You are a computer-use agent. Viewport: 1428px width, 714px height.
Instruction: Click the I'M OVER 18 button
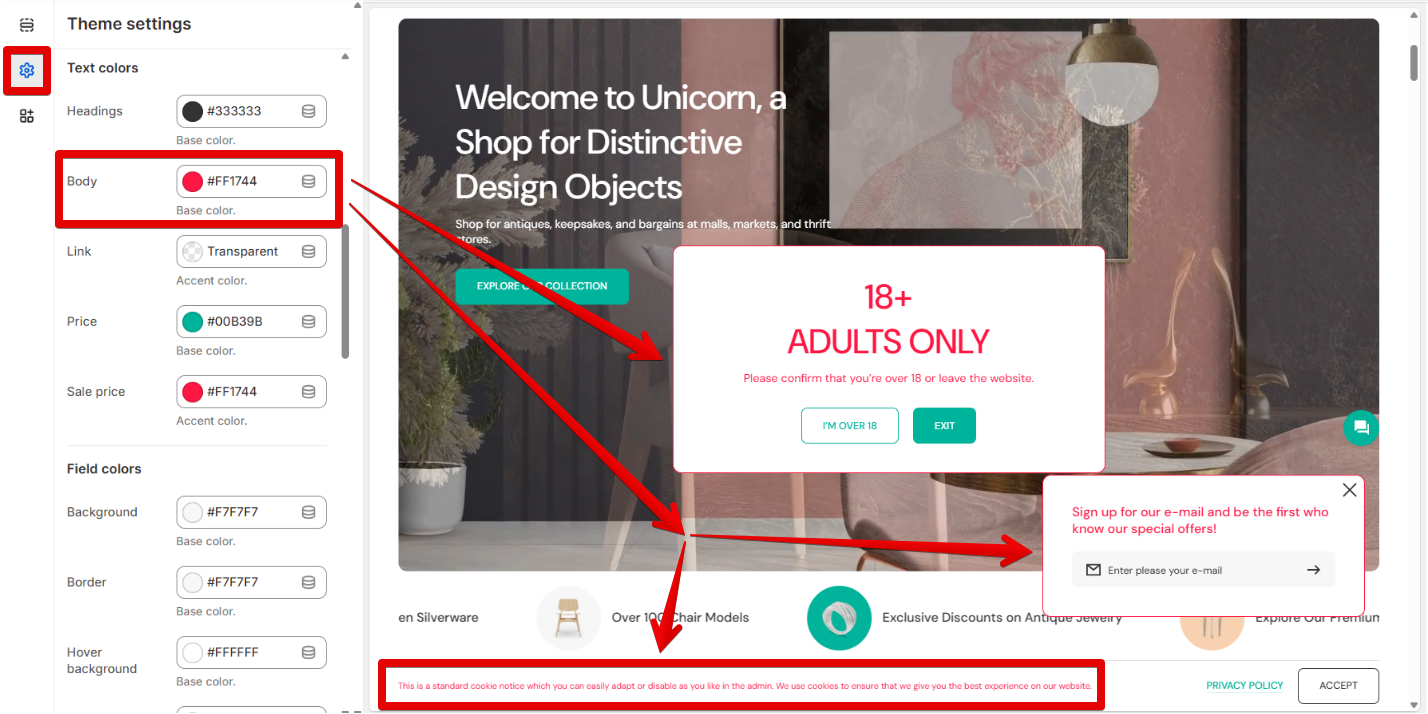tap(850, 426)
